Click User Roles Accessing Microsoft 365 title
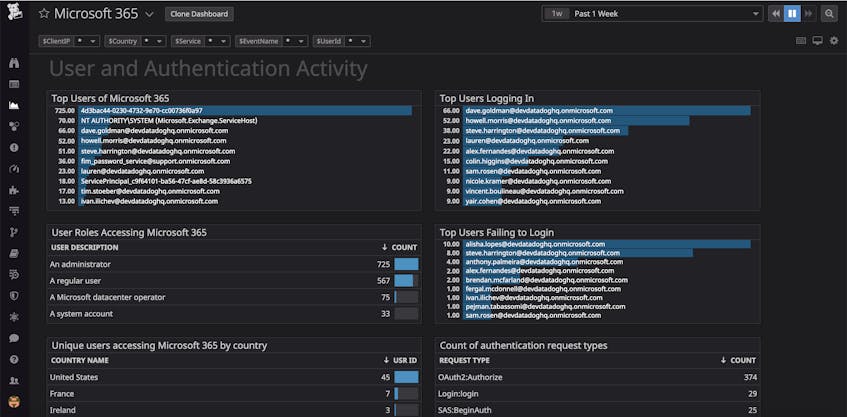This screenshot has height=417, width=847. pos(129,232)
